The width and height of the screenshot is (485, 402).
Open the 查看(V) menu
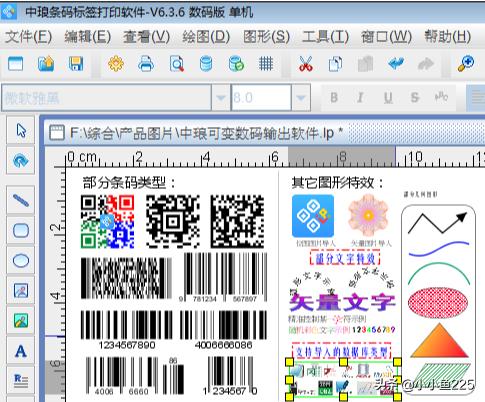(x=147, y=37)
